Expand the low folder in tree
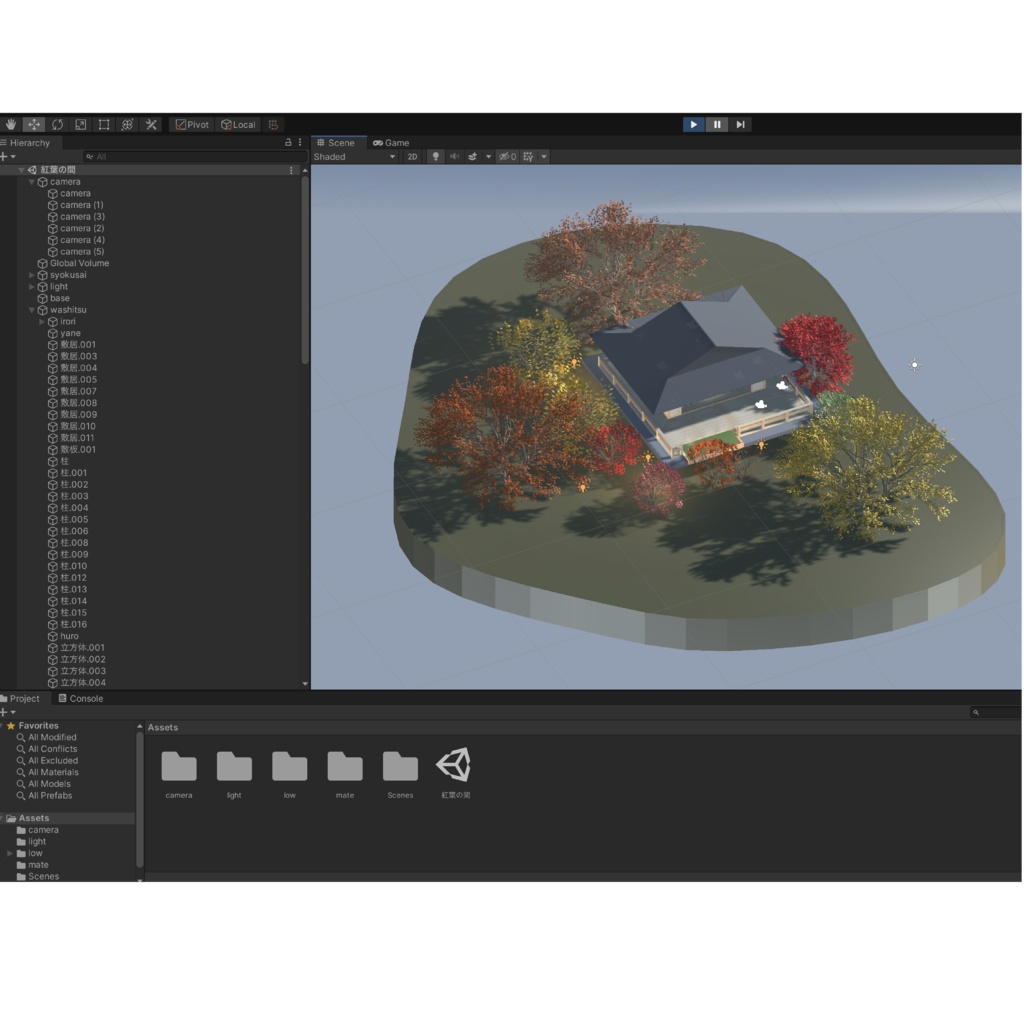 (x=10, y=854)
